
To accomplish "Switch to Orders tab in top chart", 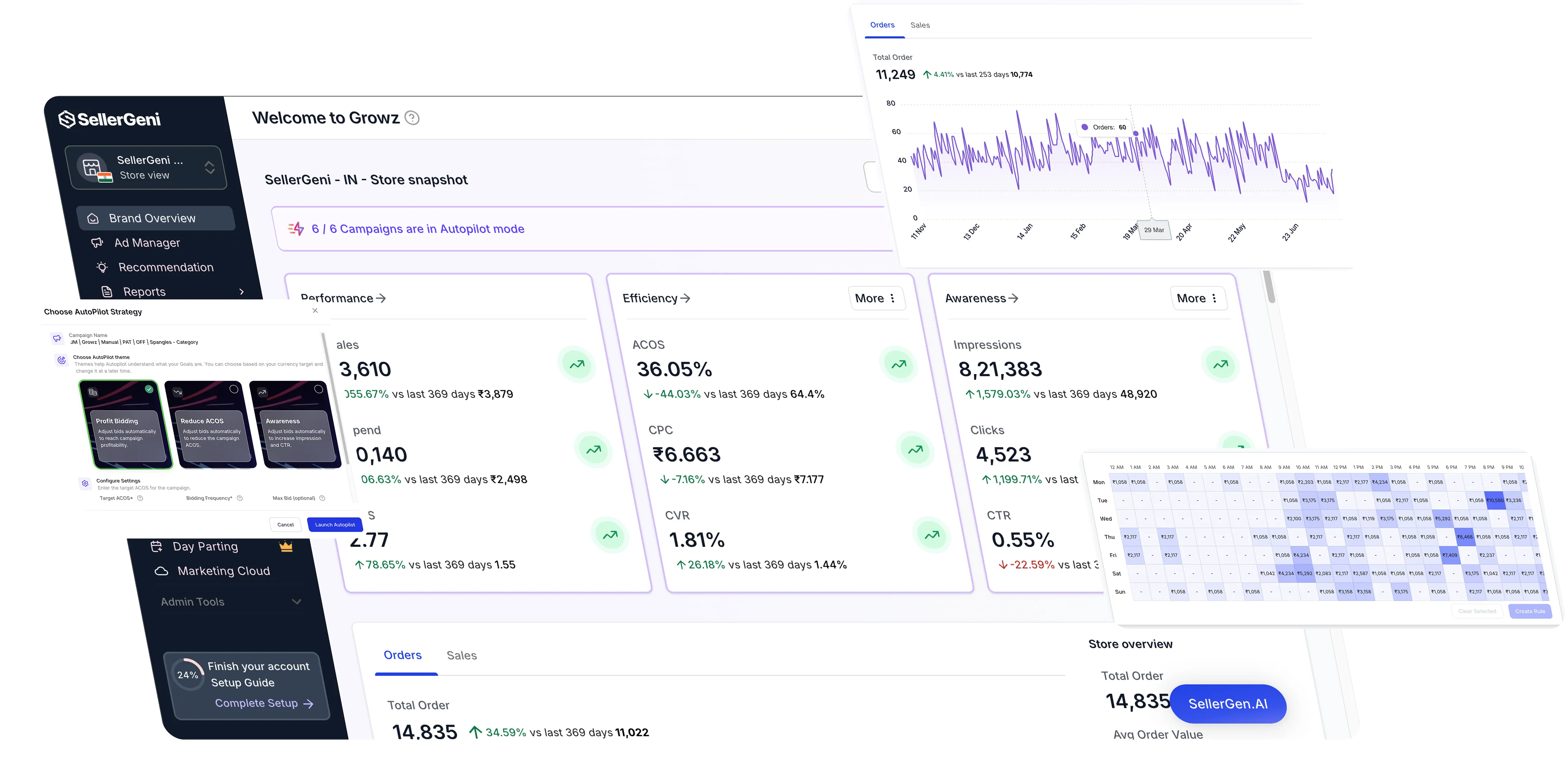I will click(882, 25).
